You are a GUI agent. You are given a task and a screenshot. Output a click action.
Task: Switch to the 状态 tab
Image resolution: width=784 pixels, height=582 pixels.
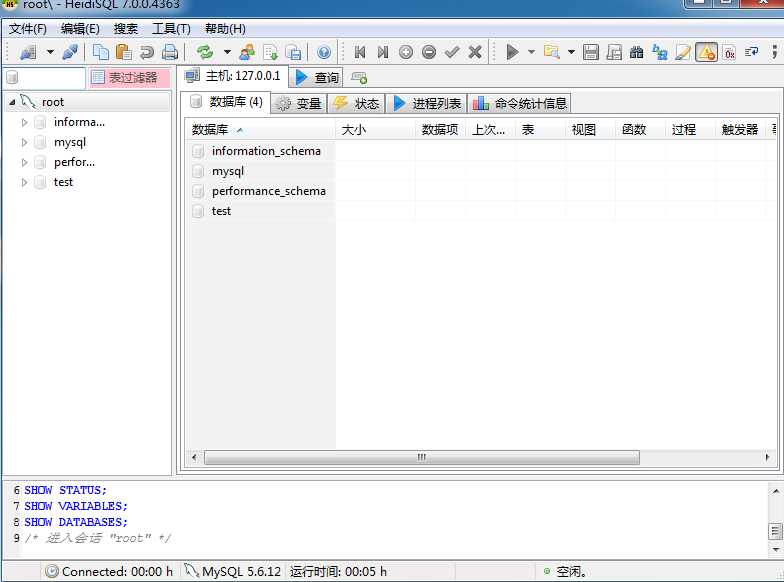click(356, 104)
